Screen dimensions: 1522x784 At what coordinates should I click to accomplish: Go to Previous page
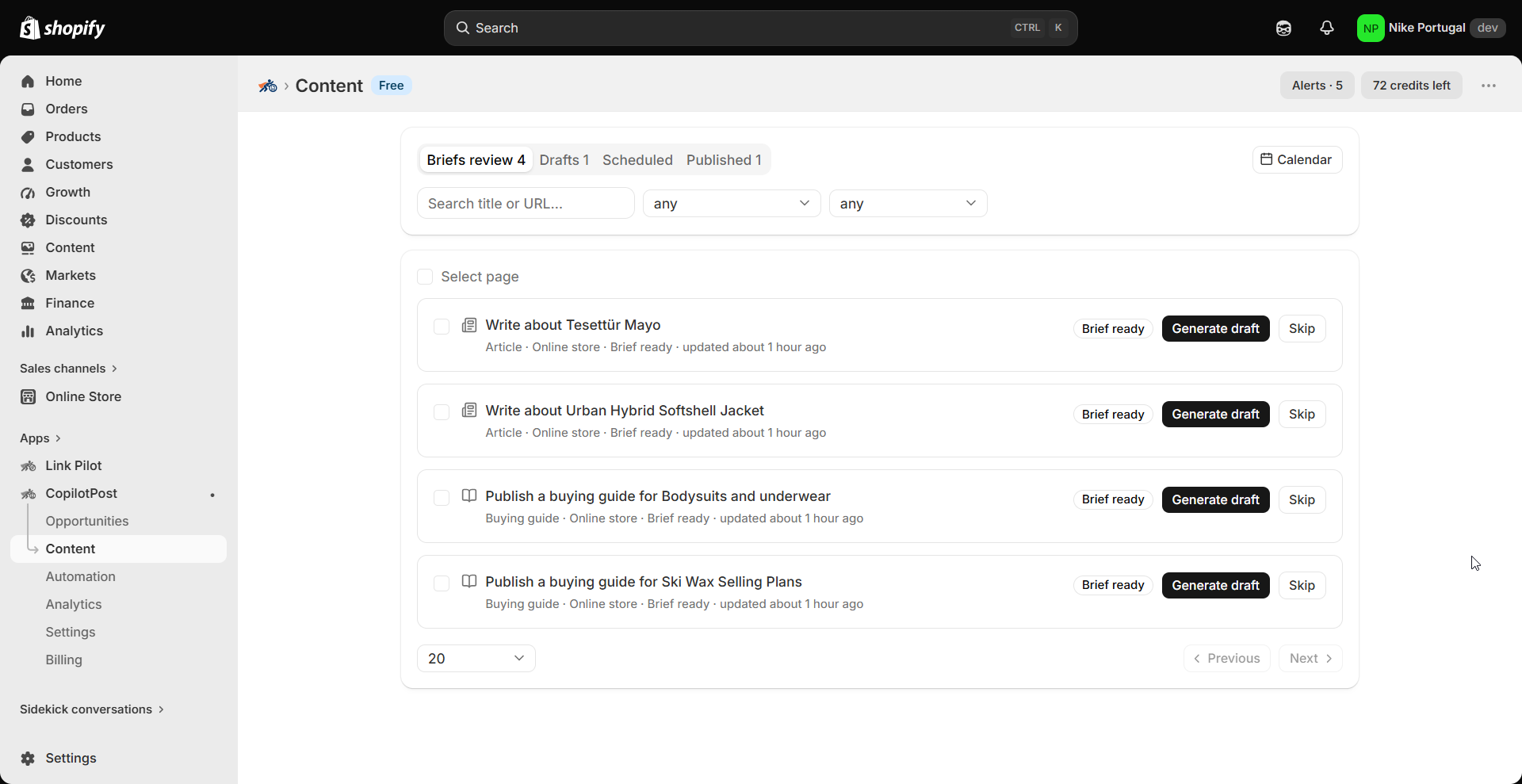coord(1227,659)
